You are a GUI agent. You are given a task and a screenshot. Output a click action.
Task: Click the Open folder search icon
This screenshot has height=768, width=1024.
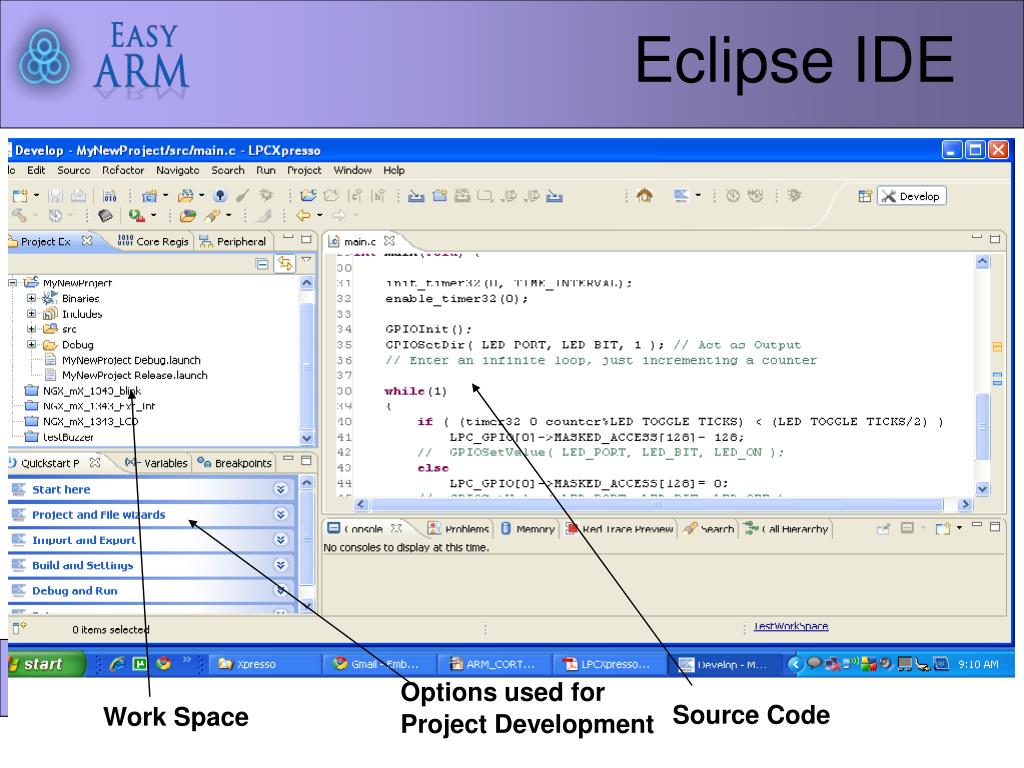(188, 215)
